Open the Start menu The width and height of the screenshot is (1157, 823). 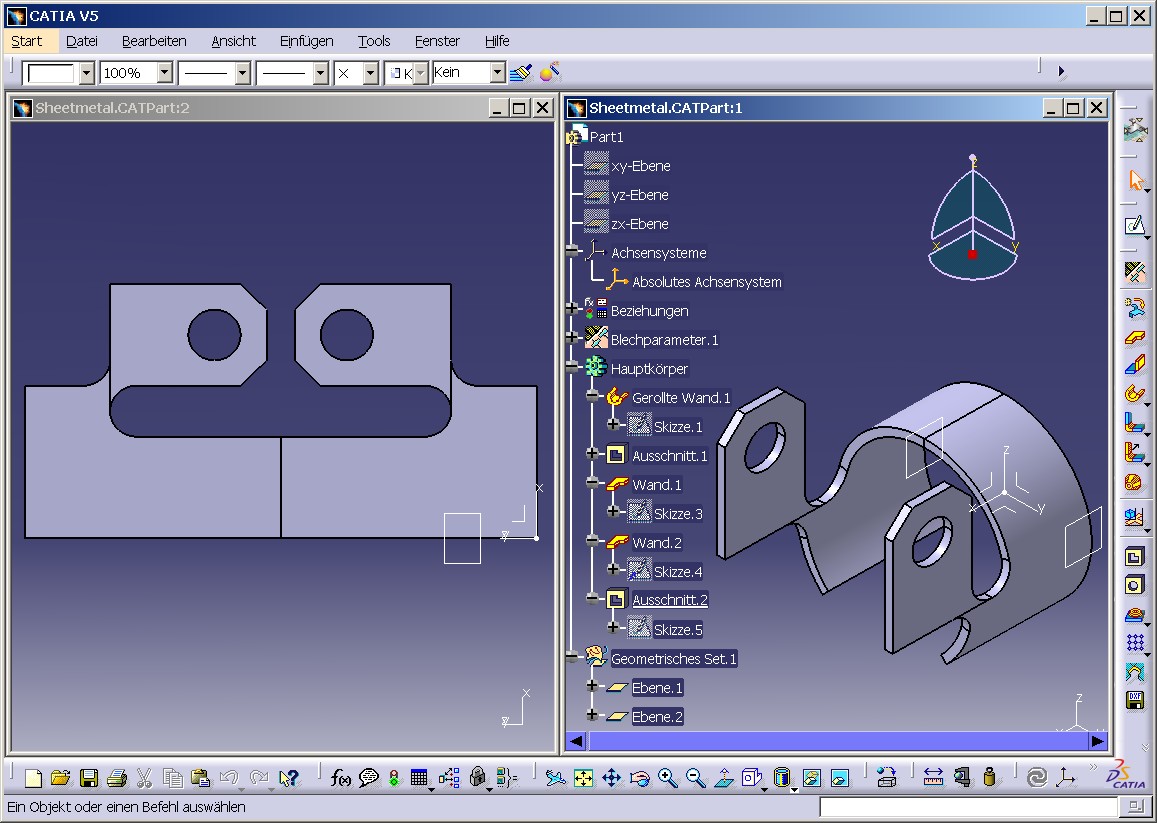pos(27,41)
